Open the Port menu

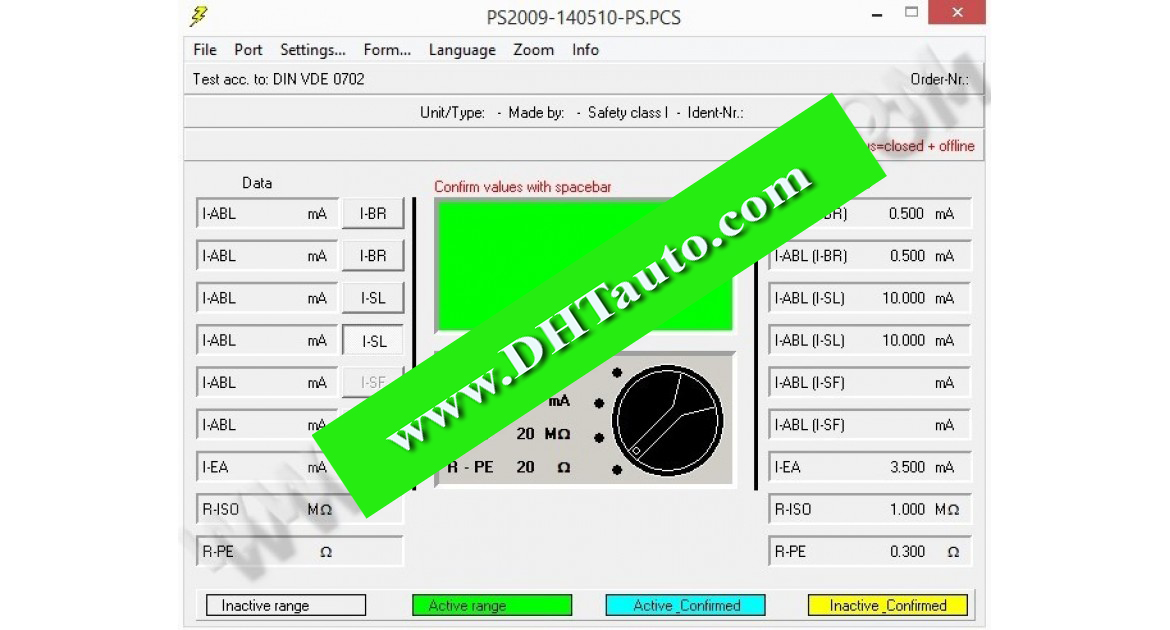(248, 49)
